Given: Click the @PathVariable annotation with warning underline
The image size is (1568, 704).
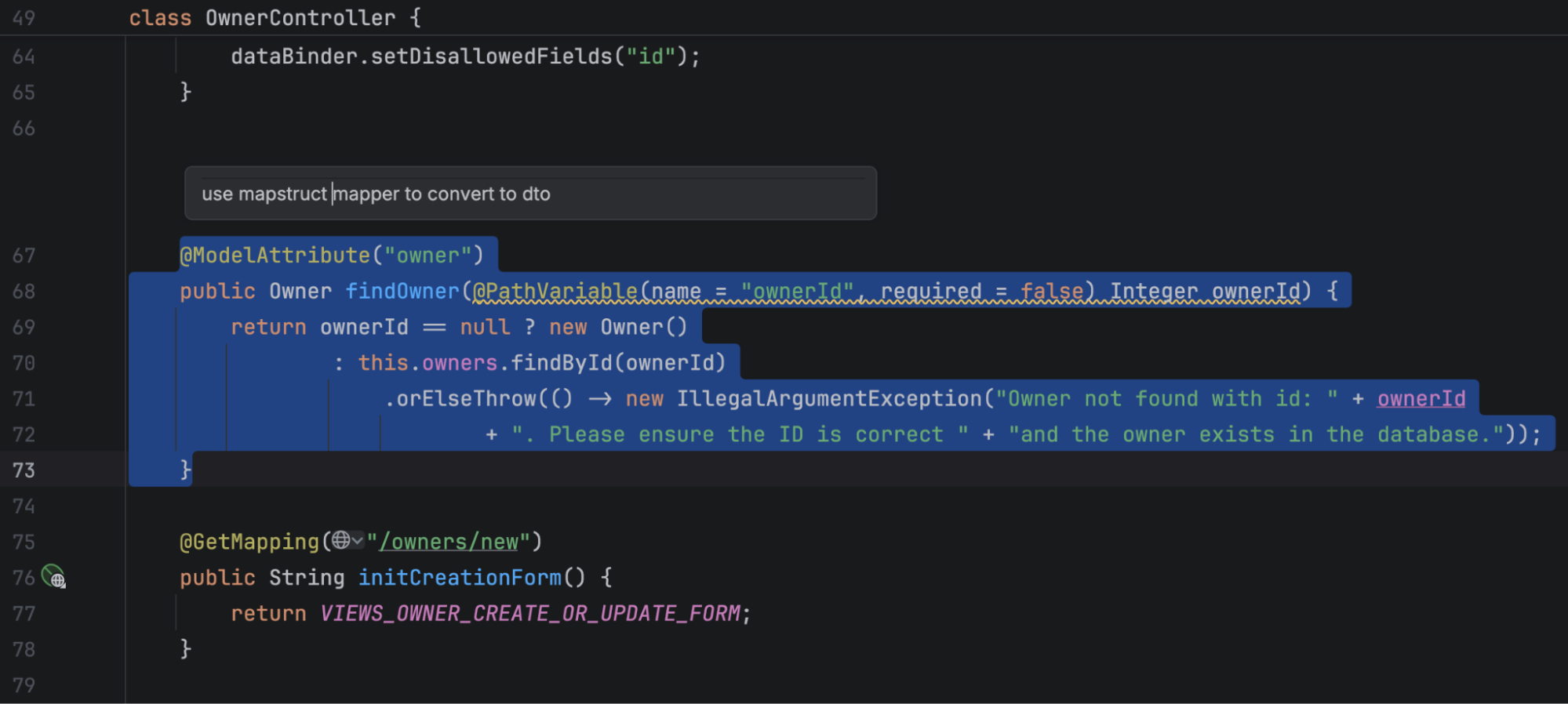Looking at the screenshot, I should 555,292.
